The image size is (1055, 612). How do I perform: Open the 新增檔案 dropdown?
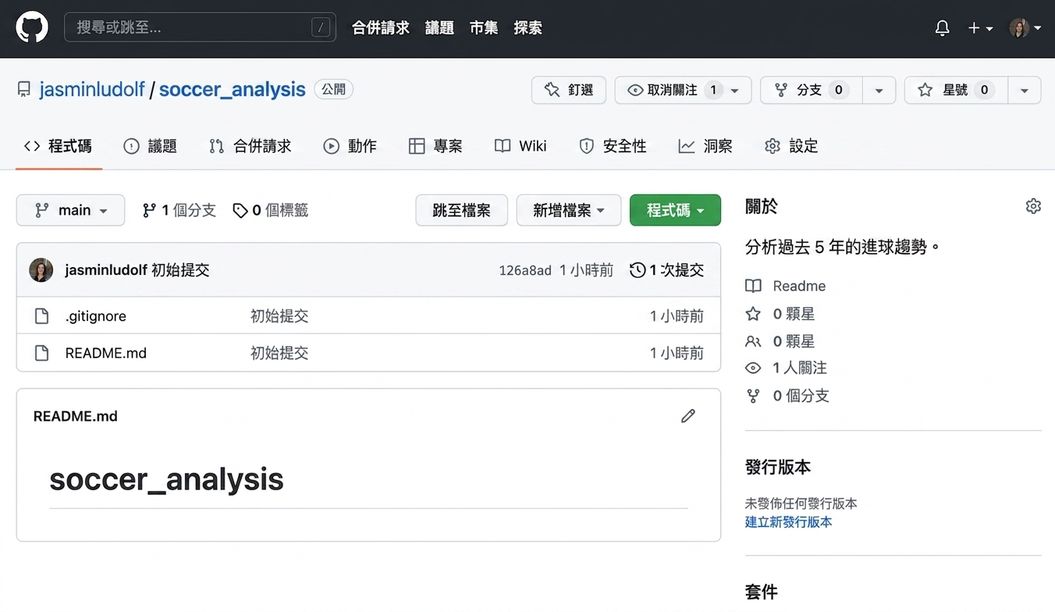pos(569,211)
